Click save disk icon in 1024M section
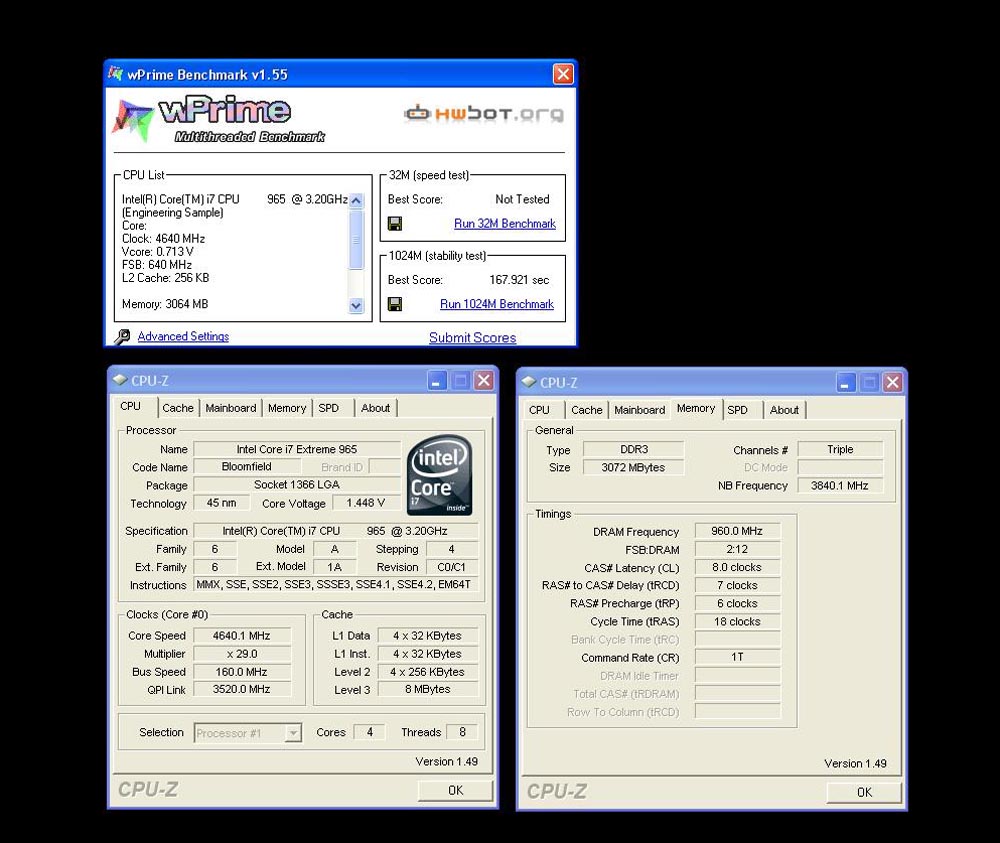Screen dimensions: 1000x843 click(x=395, y=304)
